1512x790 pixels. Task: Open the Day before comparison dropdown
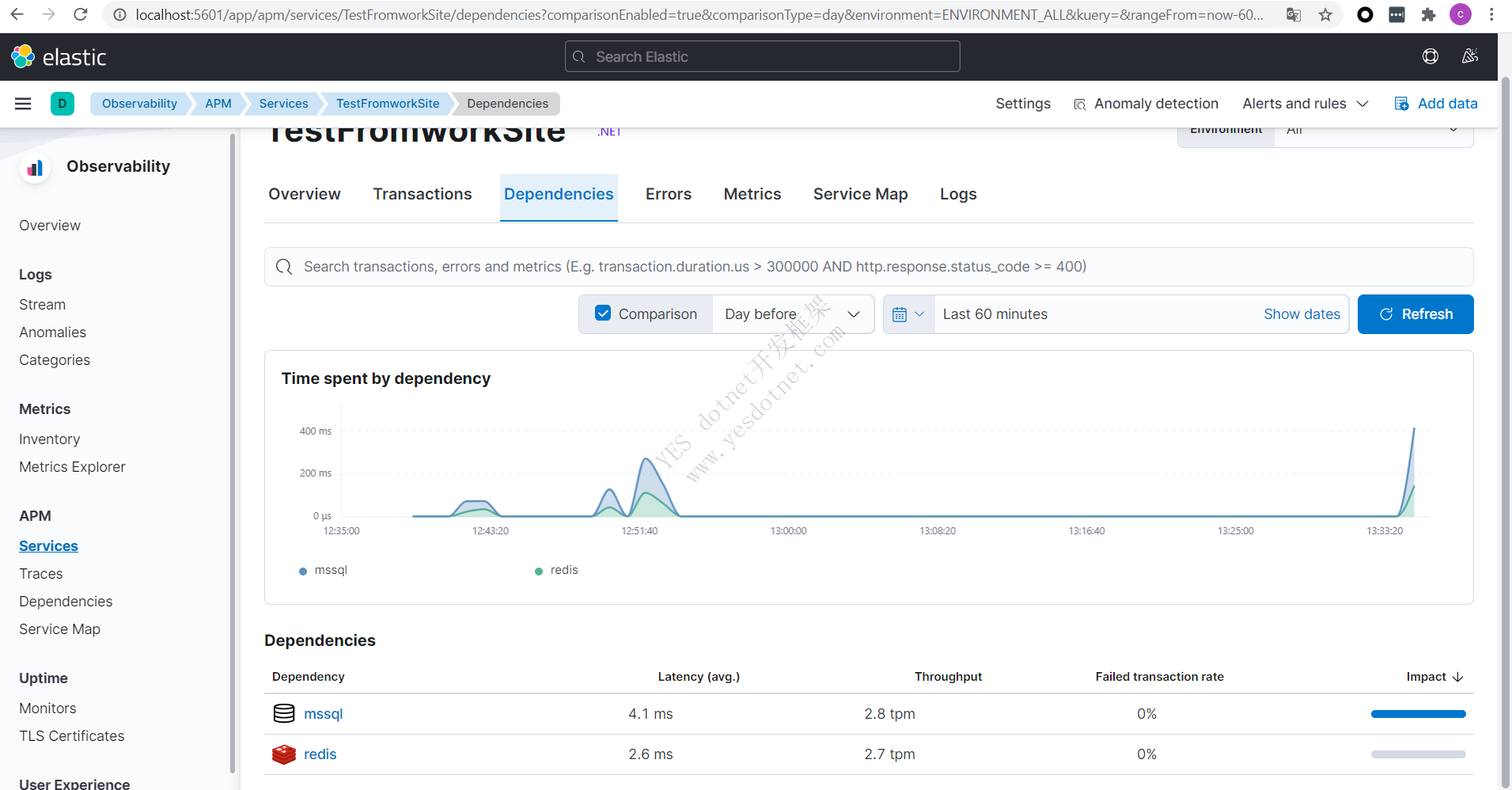click(x=793, y=314)
